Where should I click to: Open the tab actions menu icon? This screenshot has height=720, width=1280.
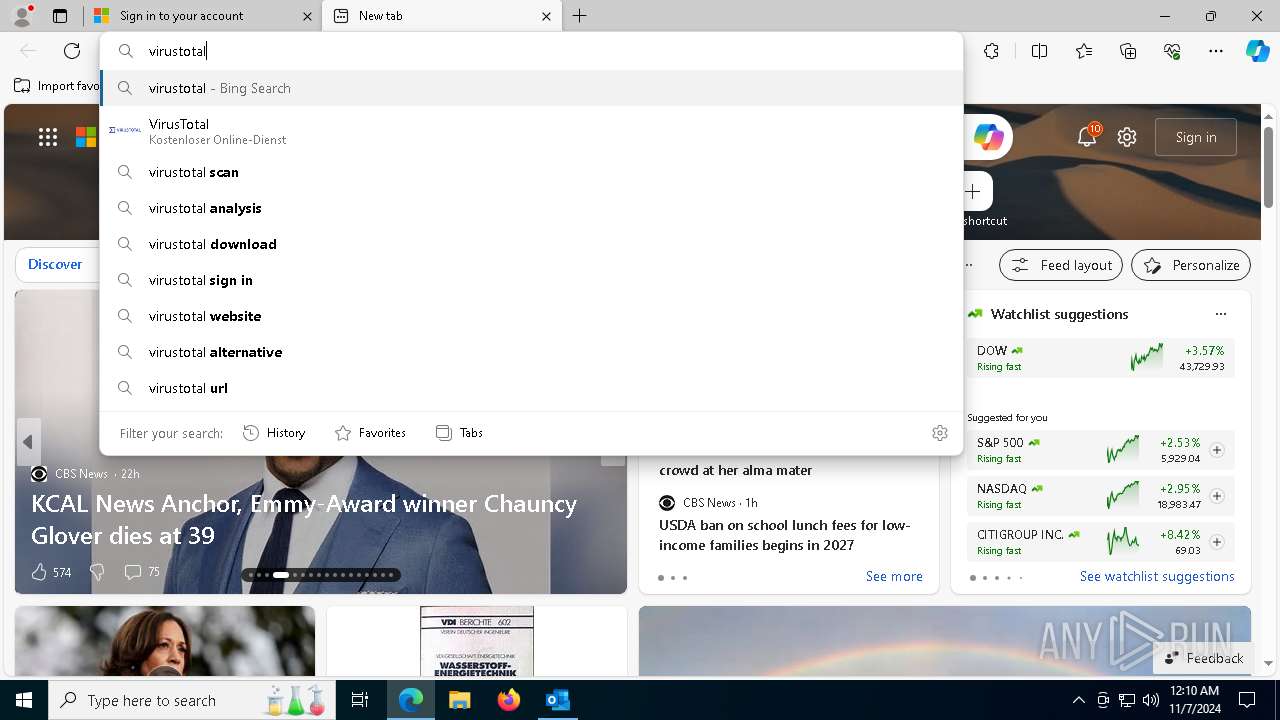pyautogui.click(x=60, y=16)
